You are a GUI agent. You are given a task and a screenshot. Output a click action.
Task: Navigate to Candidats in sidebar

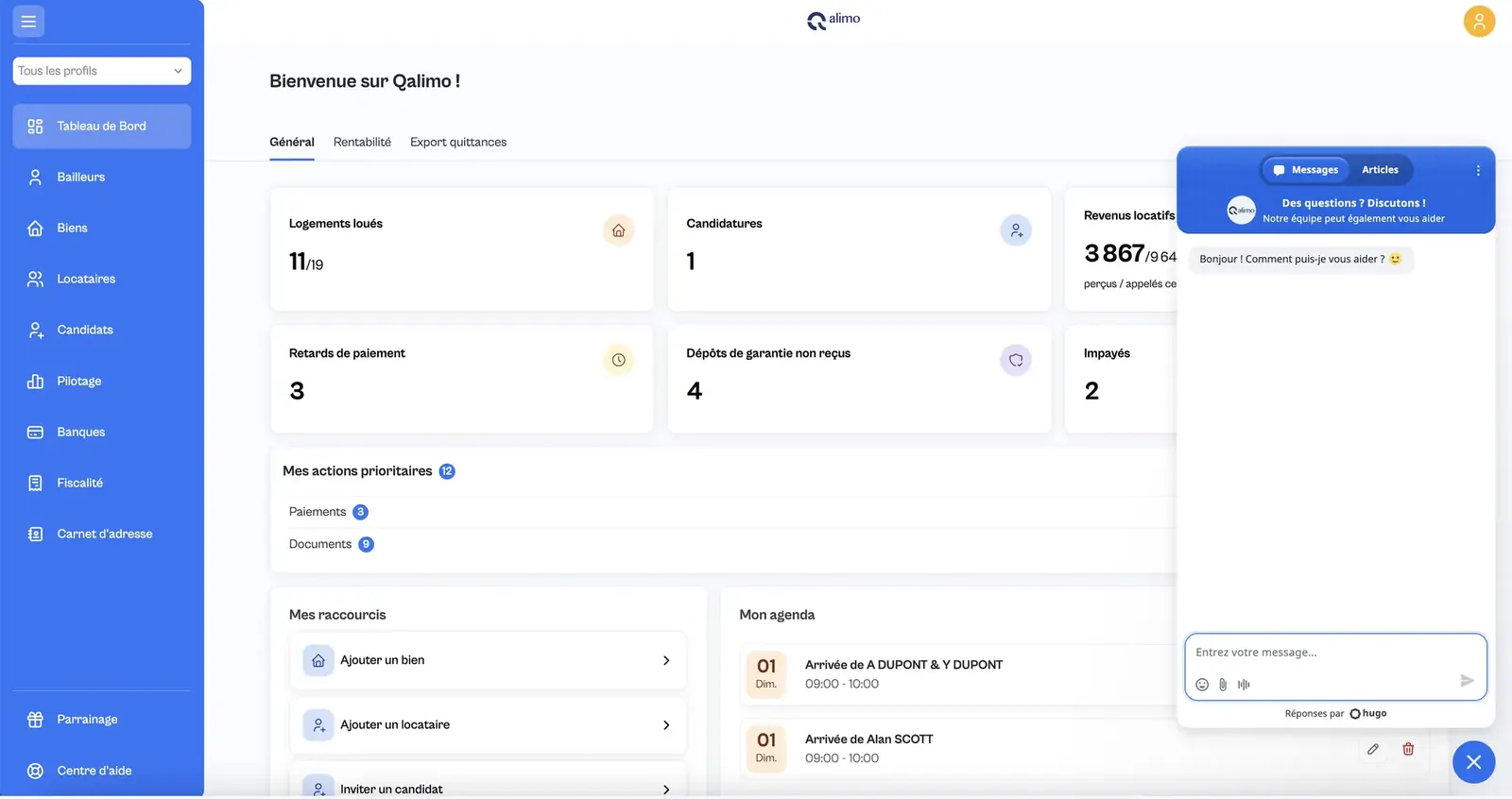pyautogui.click(x=102, y=331)
